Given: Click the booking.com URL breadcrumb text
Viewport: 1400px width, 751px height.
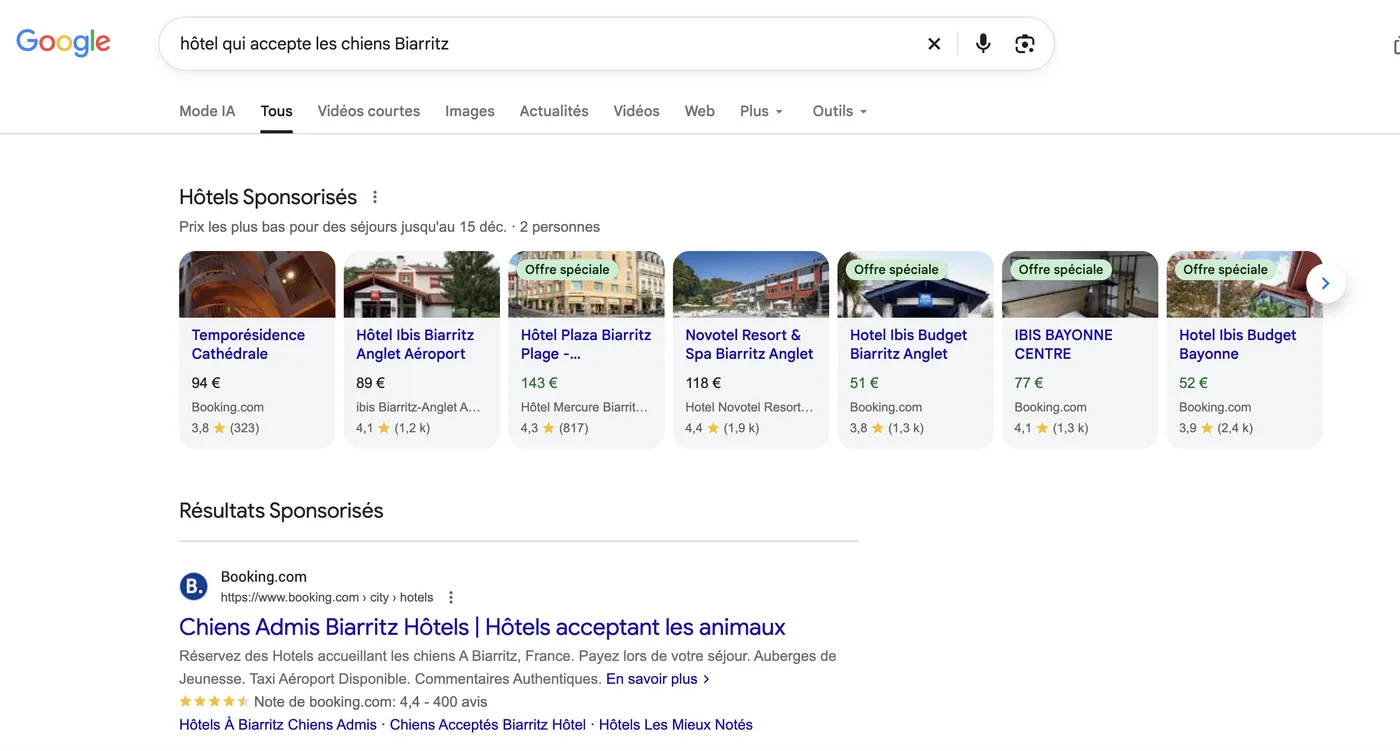Looking at the screenshot, I should point(327,597).
